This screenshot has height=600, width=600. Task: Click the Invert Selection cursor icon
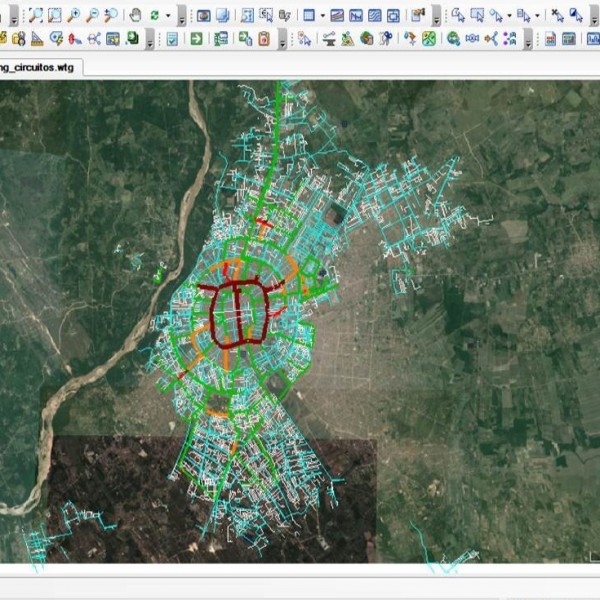click(576, 16)
